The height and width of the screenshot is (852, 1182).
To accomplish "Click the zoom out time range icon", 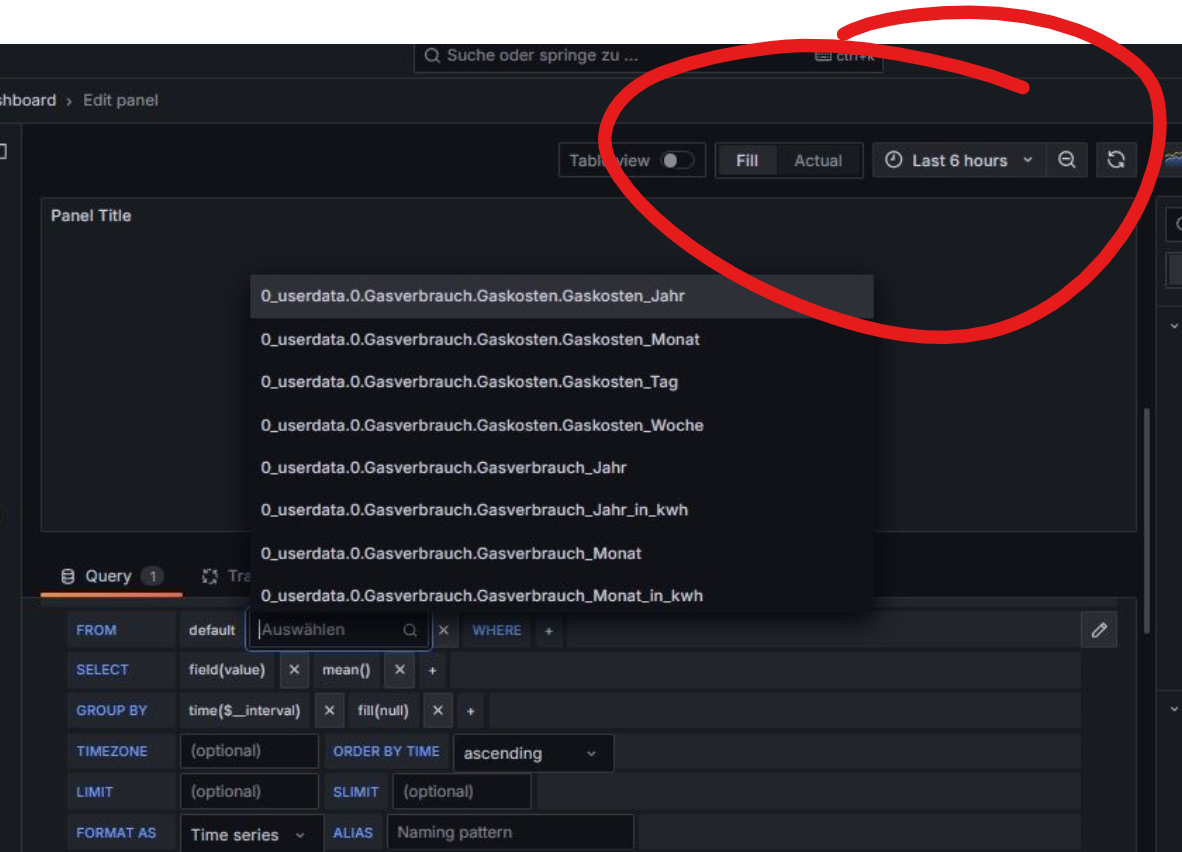I will point(1067,160).
